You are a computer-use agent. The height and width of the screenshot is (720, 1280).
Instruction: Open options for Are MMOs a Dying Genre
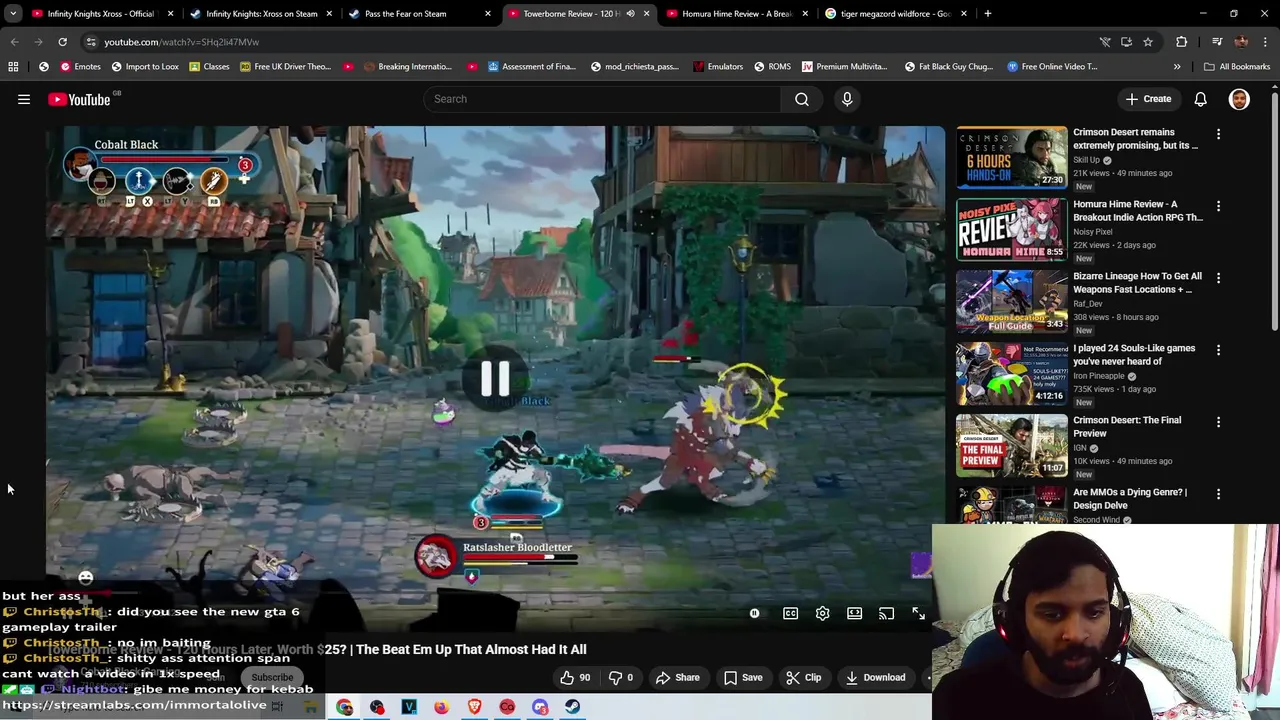pyautogui.click(x=1218, y=494)
